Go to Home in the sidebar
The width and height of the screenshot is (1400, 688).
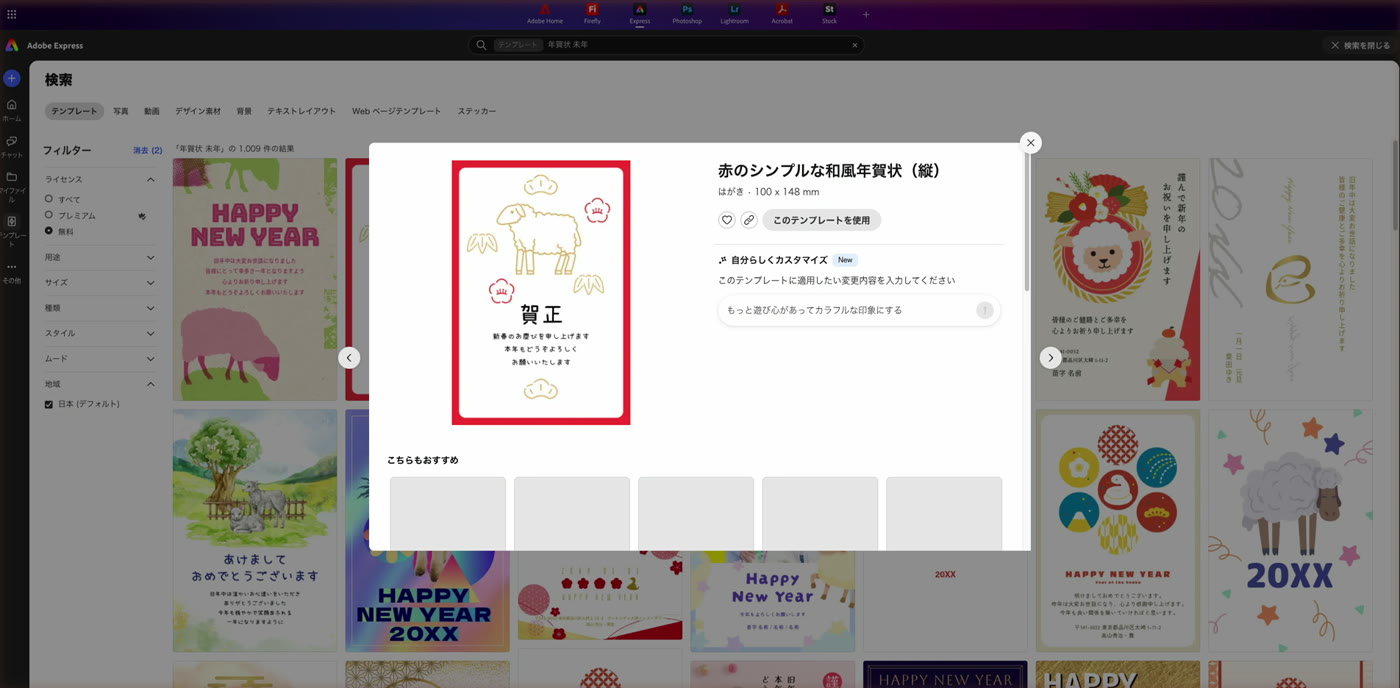click(x=12, y=110)
